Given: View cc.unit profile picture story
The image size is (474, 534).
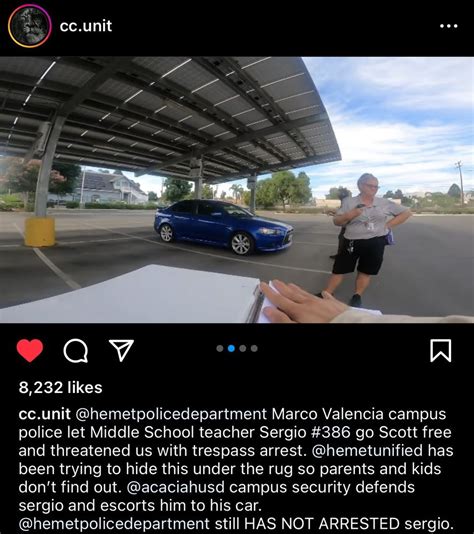Looking at the screenshot, I should (30, 26).
